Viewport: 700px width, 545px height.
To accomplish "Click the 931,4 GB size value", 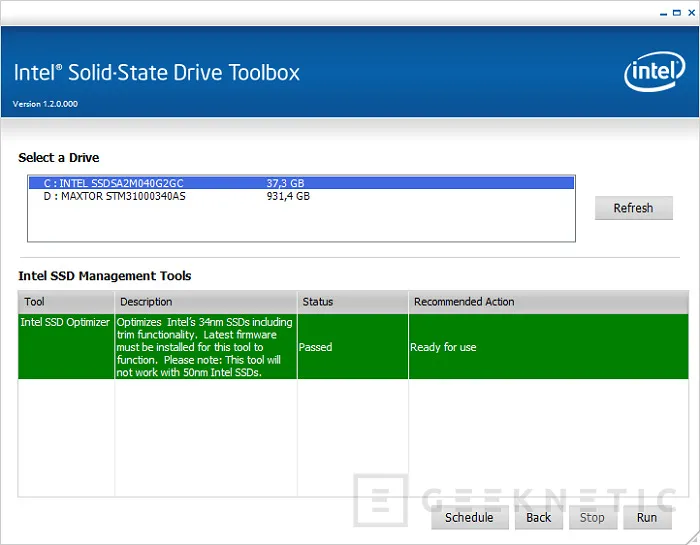I will [288, 196].
